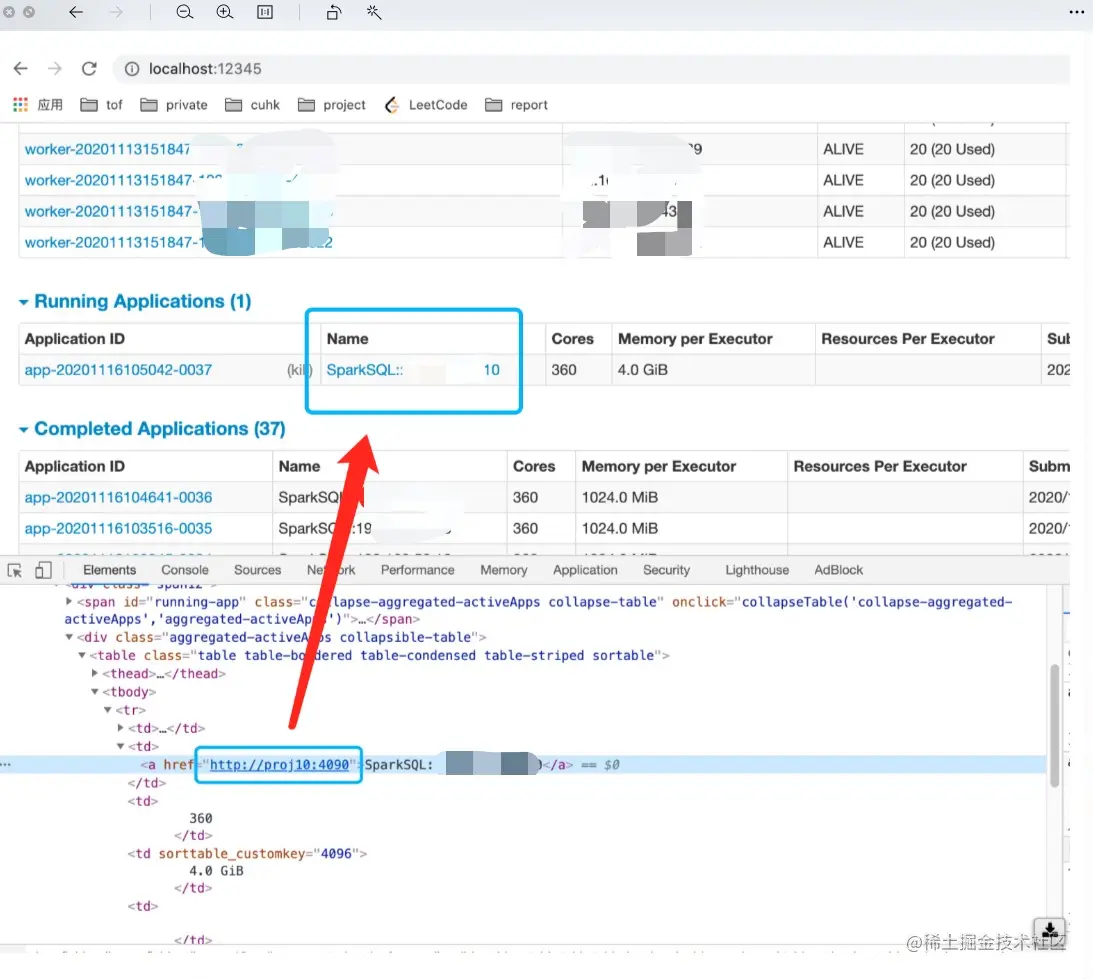Zoom out with the magnifier minus icon
Image resolution: width=1093 pixels, height=979 pixels.
click(185, 12)
